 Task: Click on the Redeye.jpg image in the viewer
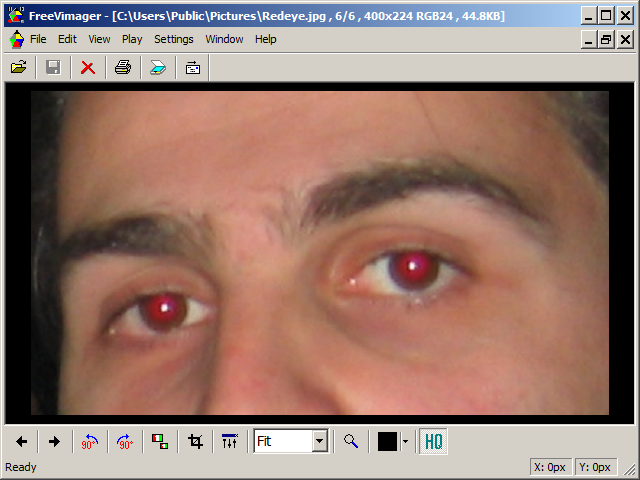pyautogui.click(x=320, y=253)
